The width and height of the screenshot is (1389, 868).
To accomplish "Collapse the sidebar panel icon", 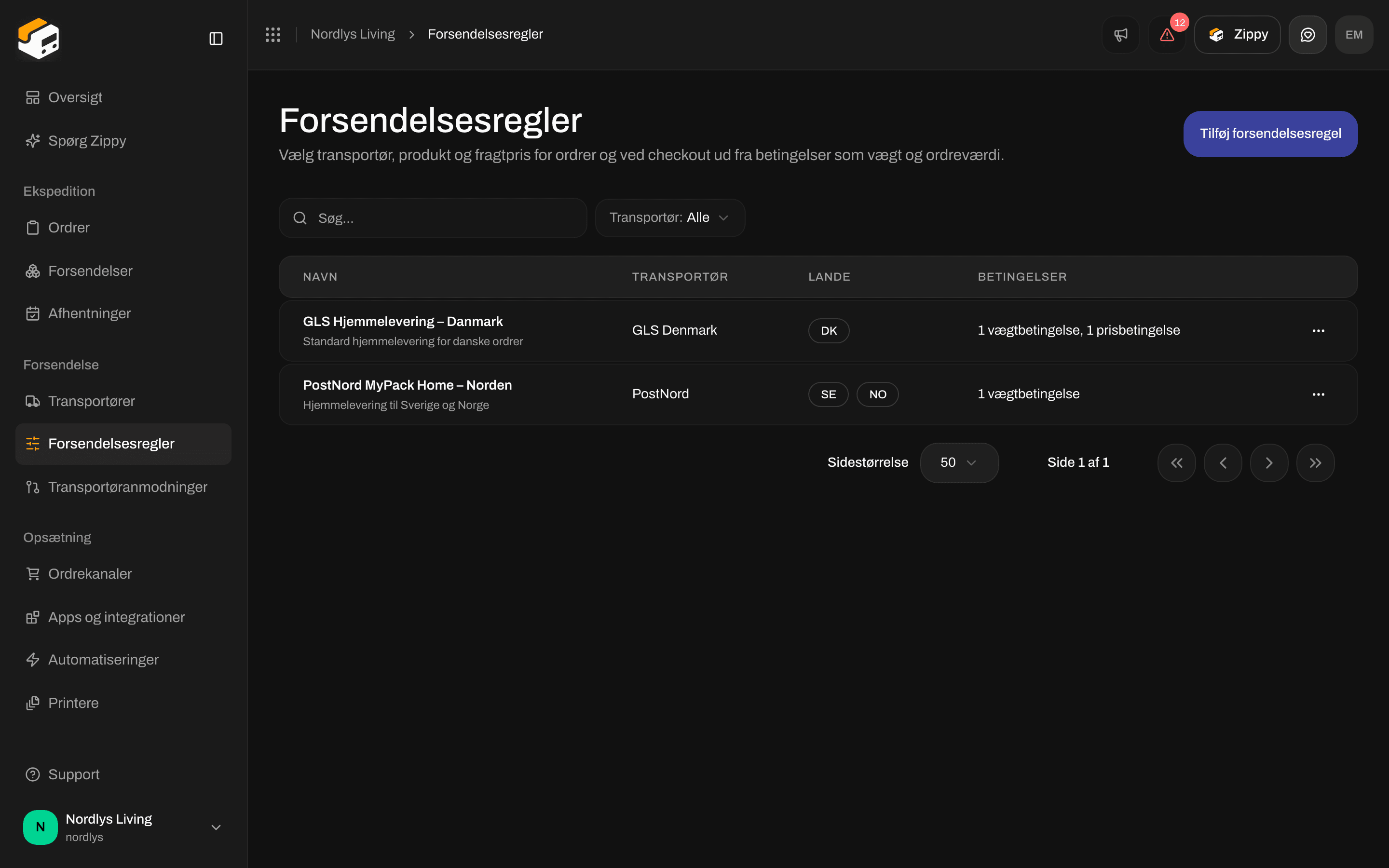I will point(216,39).
